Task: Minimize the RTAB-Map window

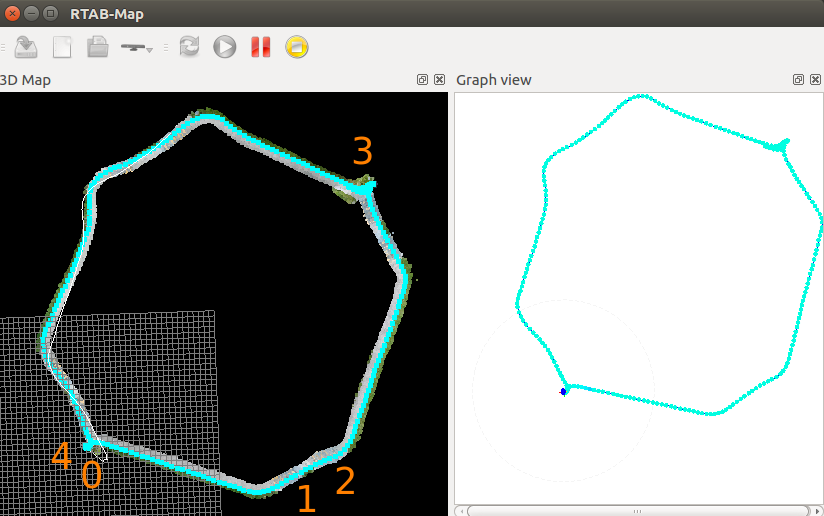Action: click(32, 14)
